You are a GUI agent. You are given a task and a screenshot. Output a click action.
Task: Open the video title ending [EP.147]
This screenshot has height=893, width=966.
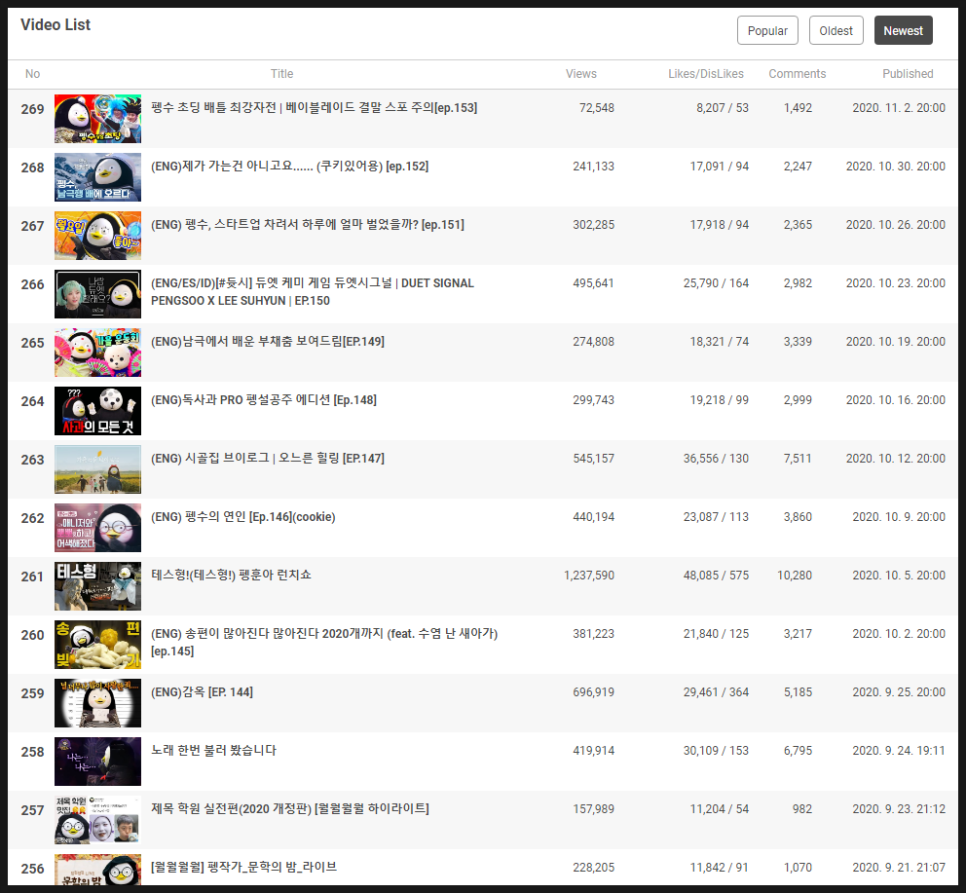267,459
